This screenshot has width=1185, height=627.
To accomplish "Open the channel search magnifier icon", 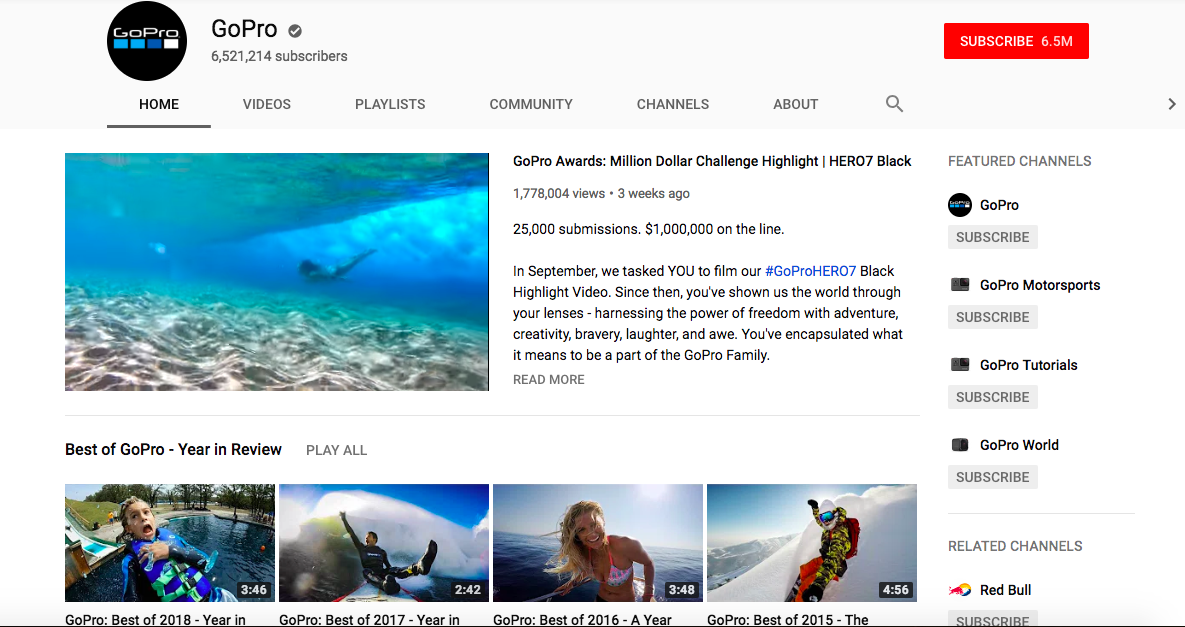I will [x=894, y=104].
